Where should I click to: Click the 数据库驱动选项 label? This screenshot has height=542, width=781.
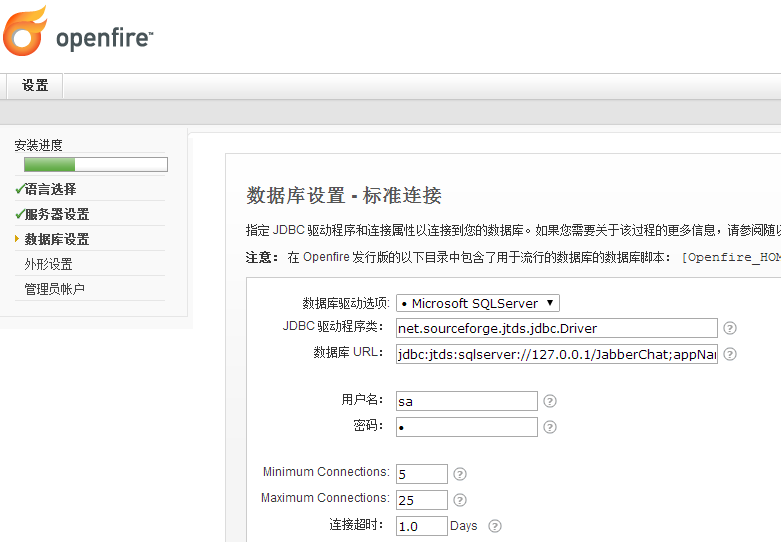click(x=346, y=303)
